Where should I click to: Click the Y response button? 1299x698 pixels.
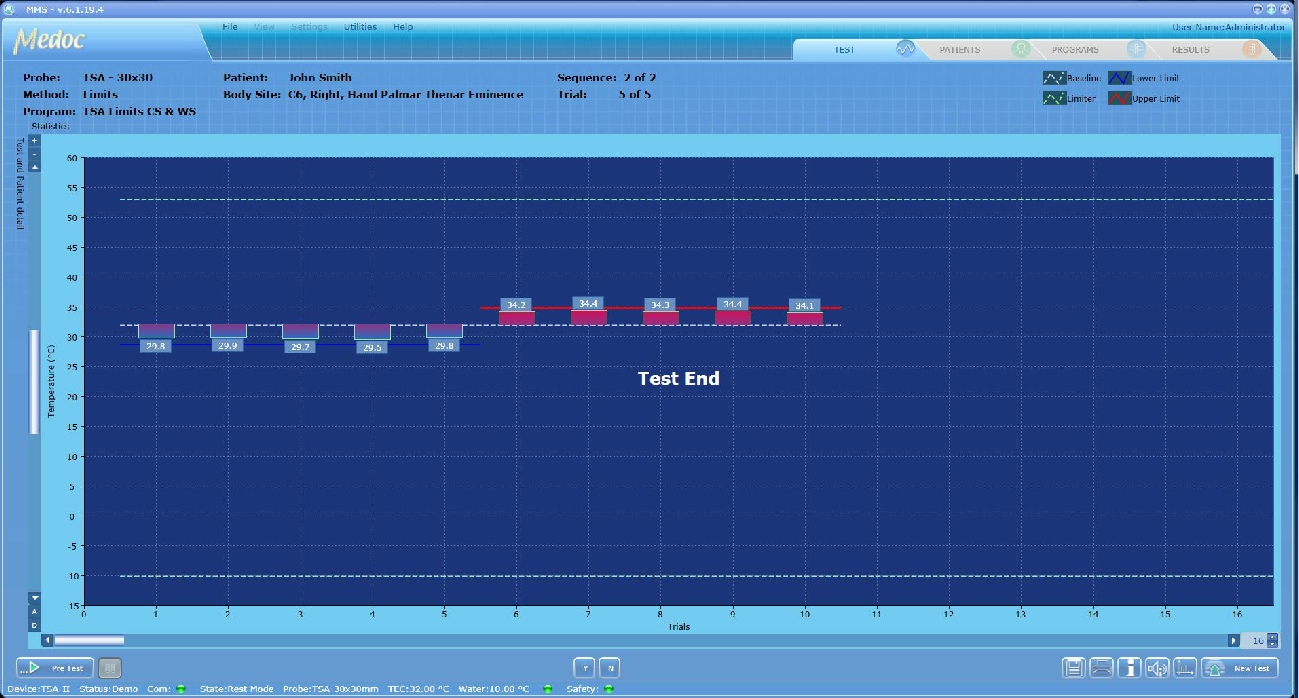[585, 668]
